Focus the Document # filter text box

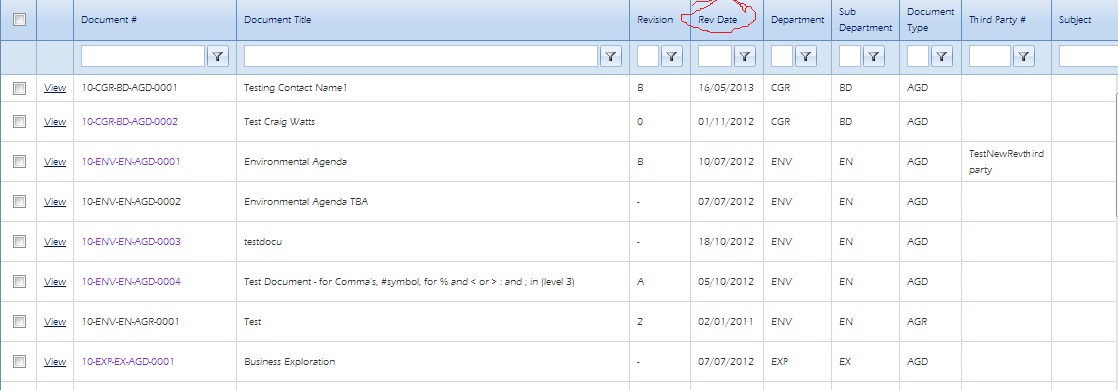click(x=143, y=56)
